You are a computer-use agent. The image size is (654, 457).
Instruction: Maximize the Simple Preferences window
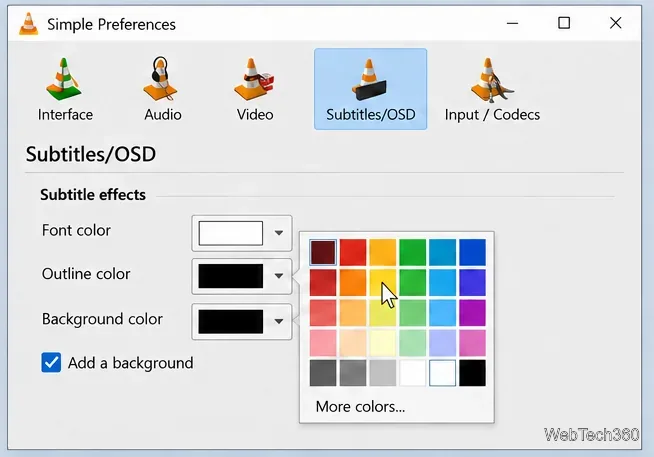[x=564, y=23]
